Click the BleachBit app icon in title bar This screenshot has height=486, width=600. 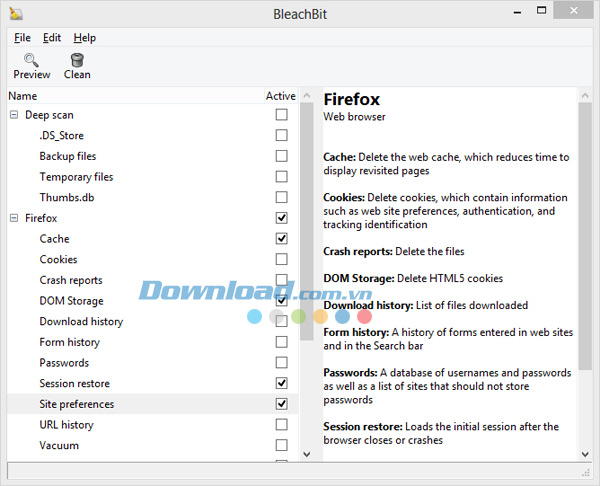(16, 13)
